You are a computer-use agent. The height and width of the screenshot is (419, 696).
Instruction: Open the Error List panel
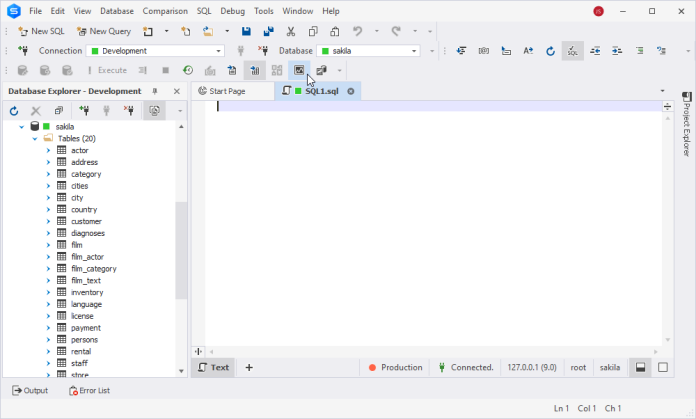[x=89, y=391]
